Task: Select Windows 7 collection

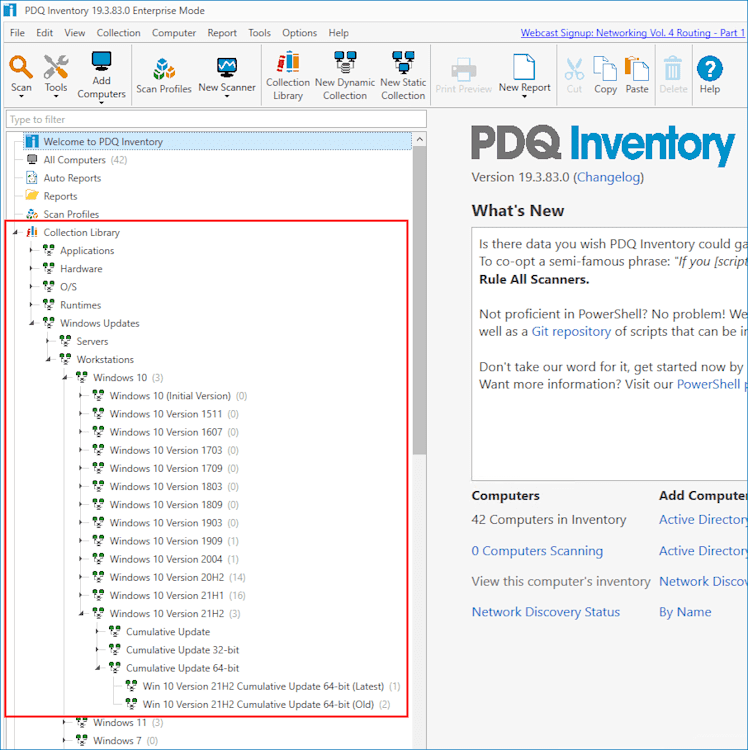Action: click(117, 741)
